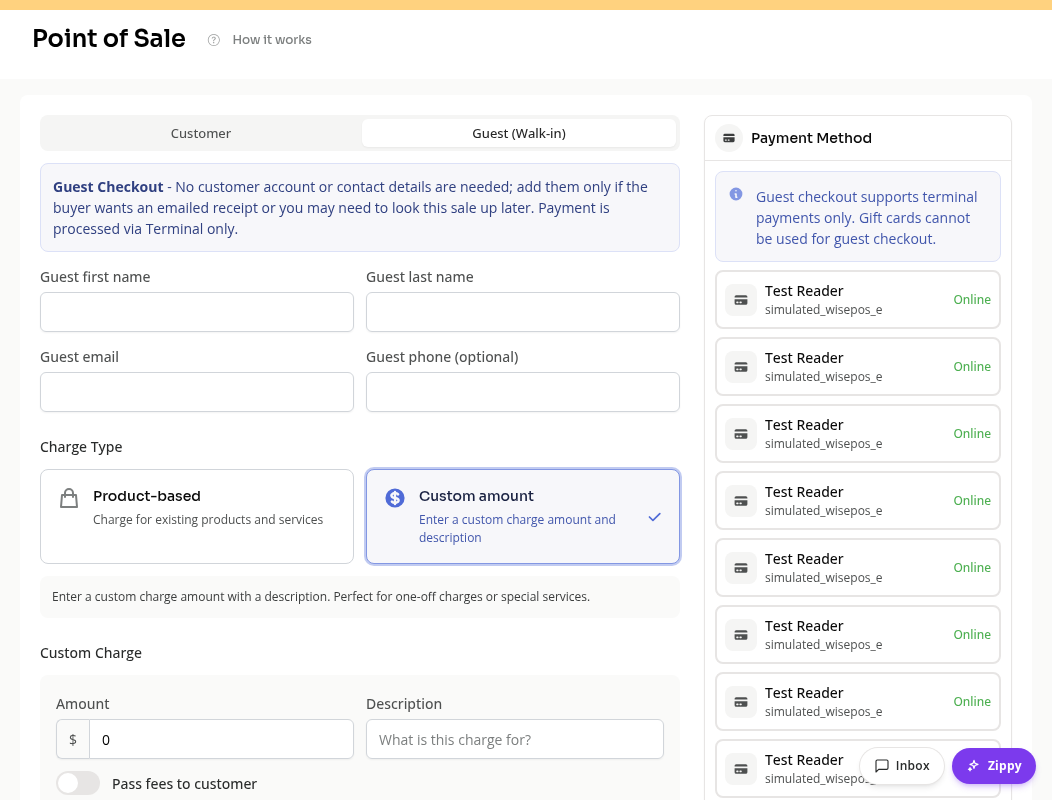The image size is (1052, 800).
Task: Open the How it works link
Action: click(x=272, y=40)
